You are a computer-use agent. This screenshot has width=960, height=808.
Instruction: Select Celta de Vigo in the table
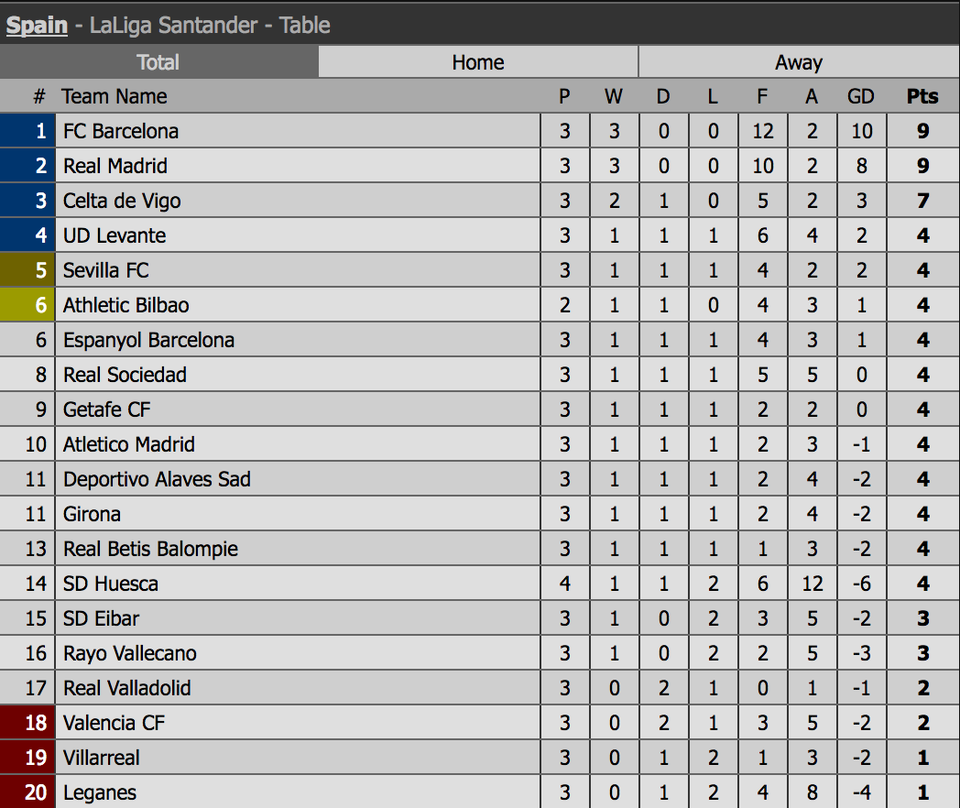pos(122,201)
